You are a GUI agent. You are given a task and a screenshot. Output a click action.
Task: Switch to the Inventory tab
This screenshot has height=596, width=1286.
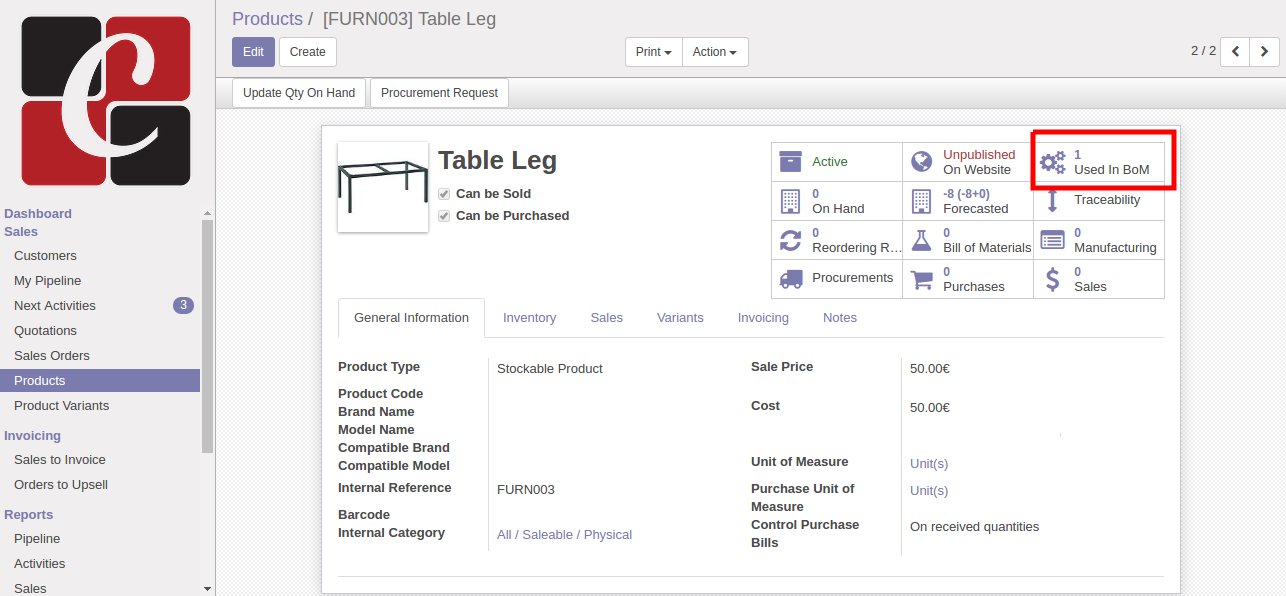(x=529, y=318)
